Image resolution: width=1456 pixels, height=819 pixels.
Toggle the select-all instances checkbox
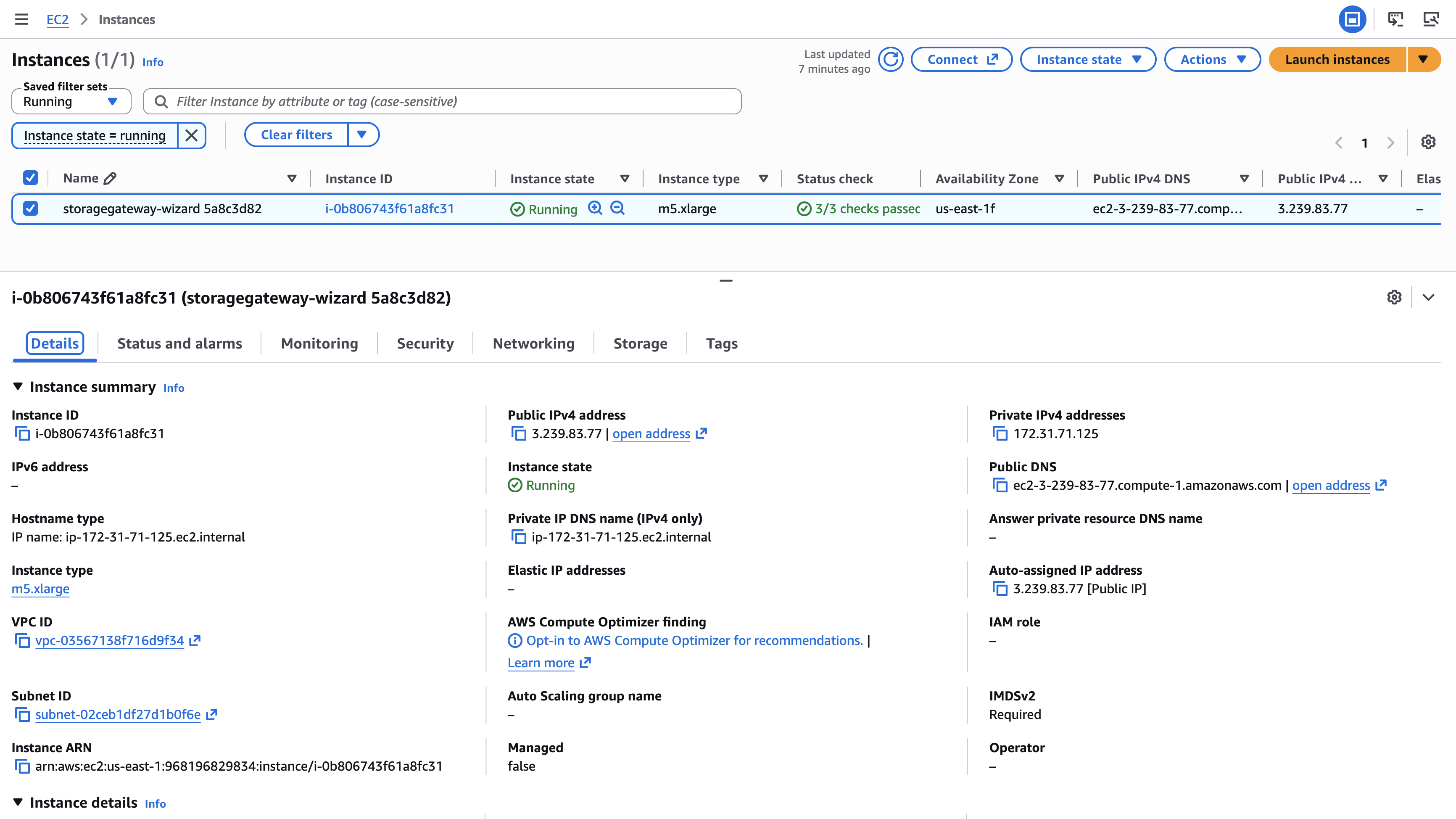pos(31,178)
